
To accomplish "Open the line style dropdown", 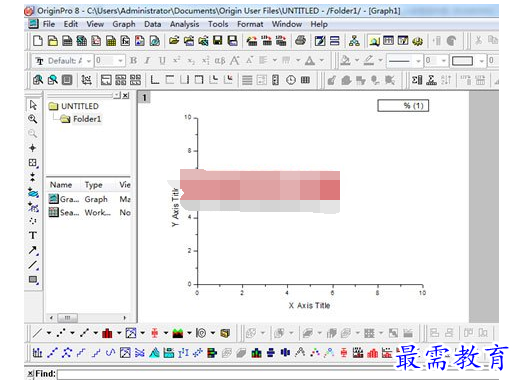I will 418,61.
